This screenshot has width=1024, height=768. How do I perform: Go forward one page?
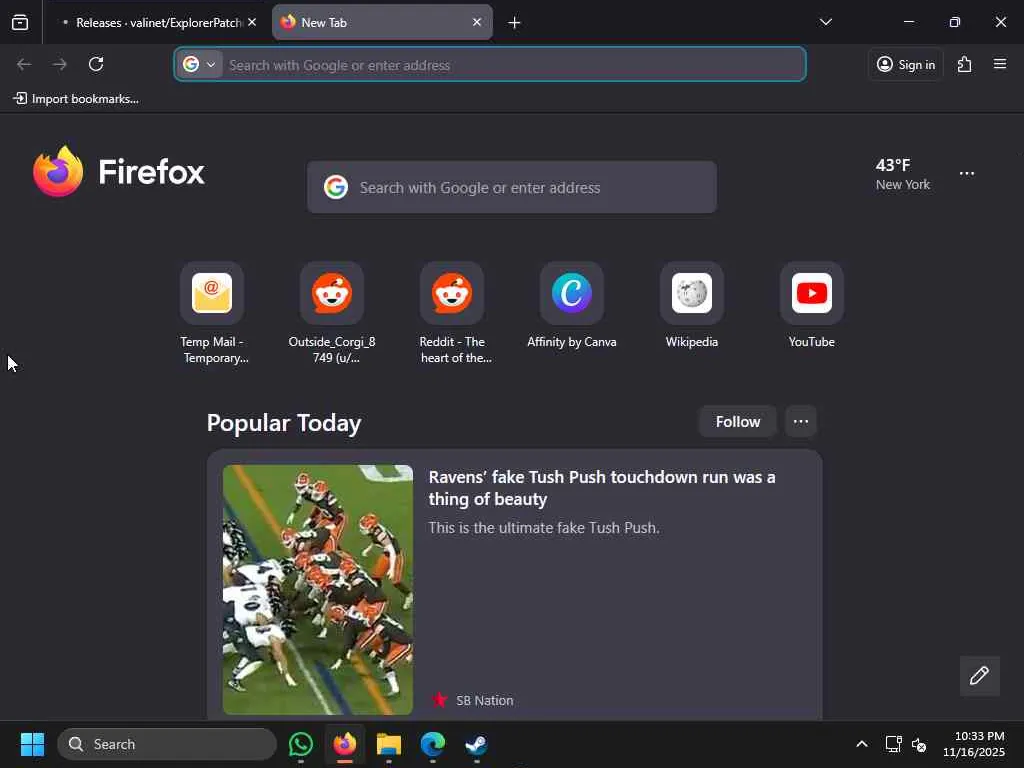tap(60, 64)
